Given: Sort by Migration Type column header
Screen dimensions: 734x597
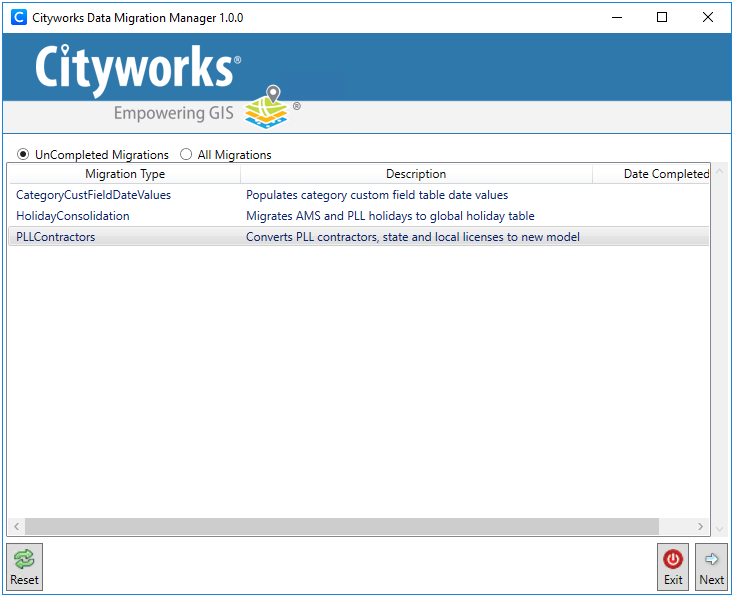Looking at the screenshot, I should coord(125,174).
